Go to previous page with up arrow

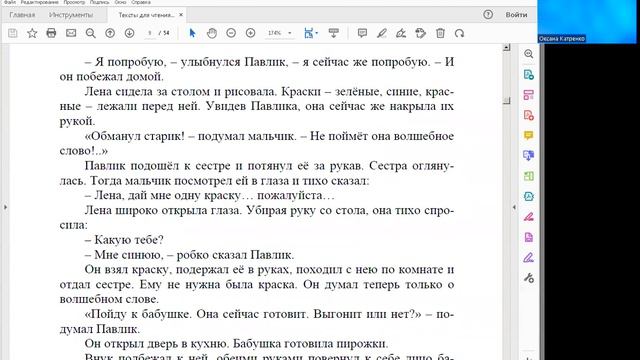110,33
